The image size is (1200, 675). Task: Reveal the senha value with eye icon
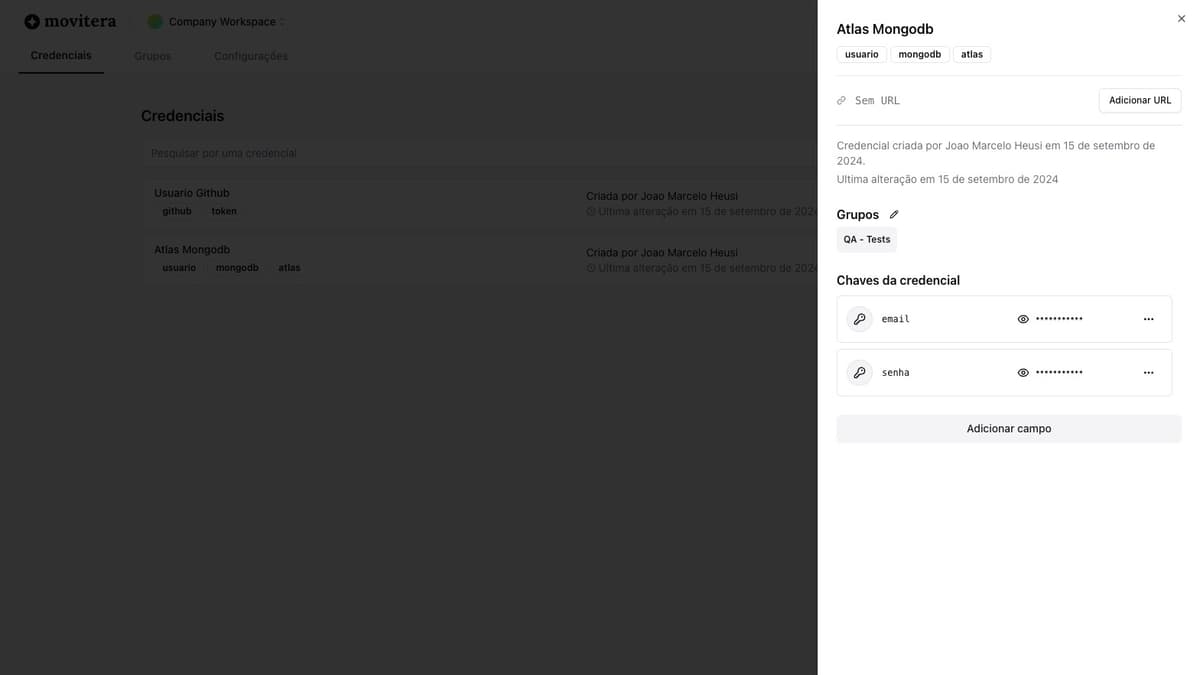[1023, 372]
